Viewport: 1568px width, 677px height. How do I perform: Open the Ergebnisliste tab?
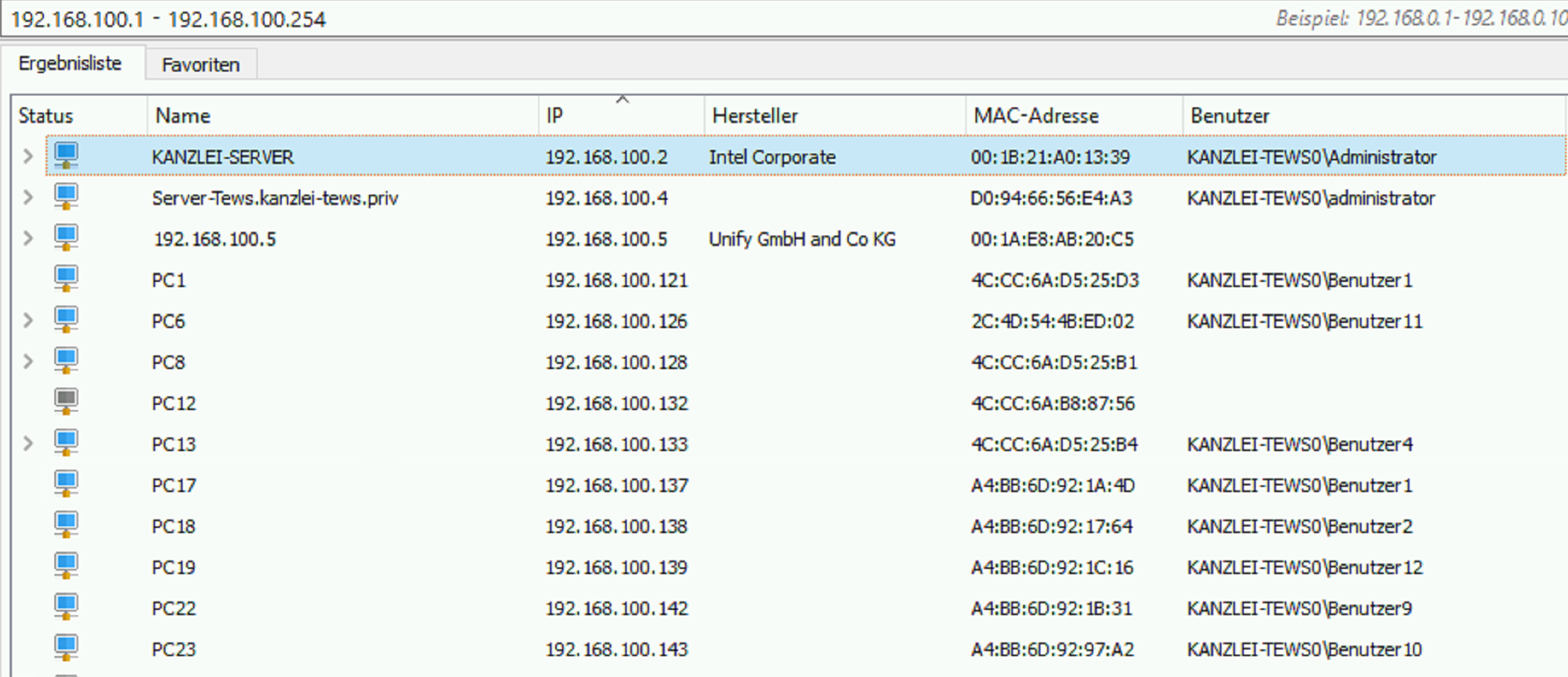(70, 64)
